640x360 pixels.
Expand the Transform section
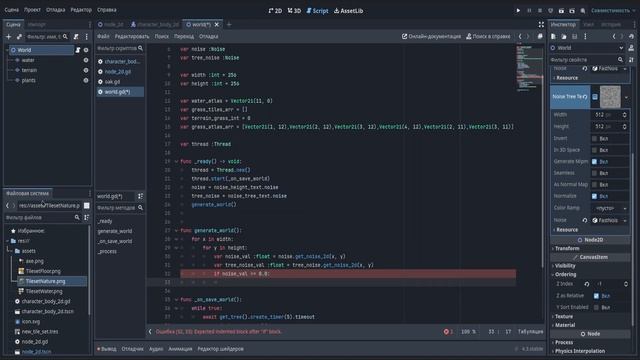566,249
